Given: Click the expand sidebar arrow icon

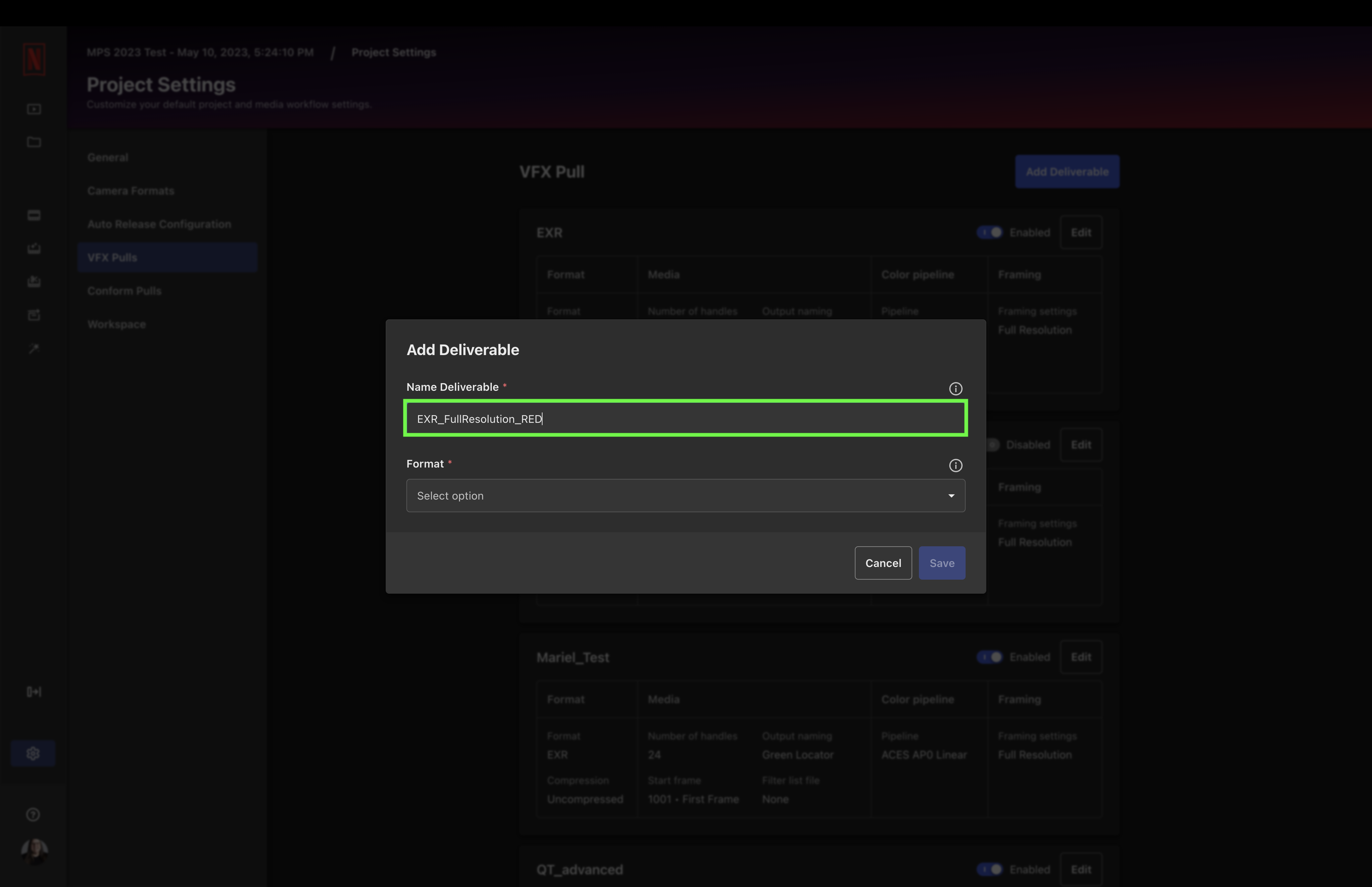Looking at the screenshot, I should [34, 692].
